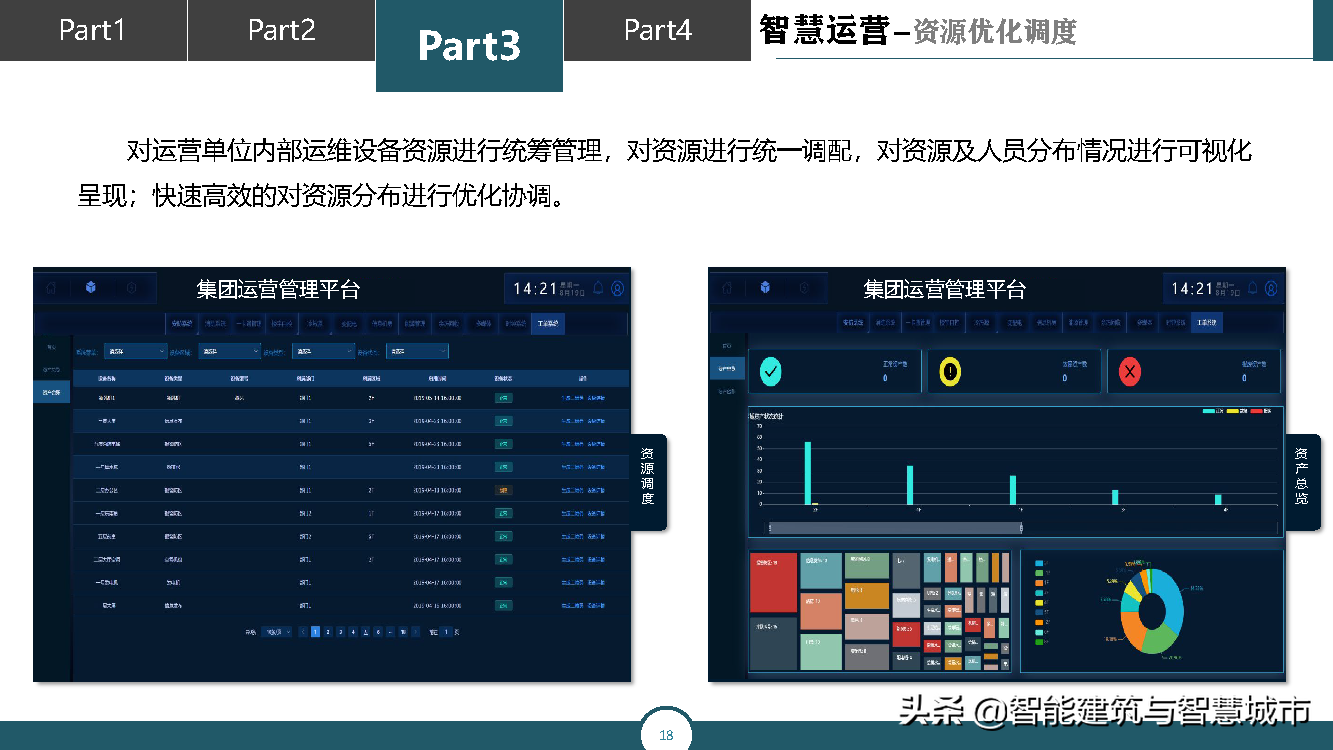
Task: Click the yellow exclamation warning icon
Action: point(950,371)
